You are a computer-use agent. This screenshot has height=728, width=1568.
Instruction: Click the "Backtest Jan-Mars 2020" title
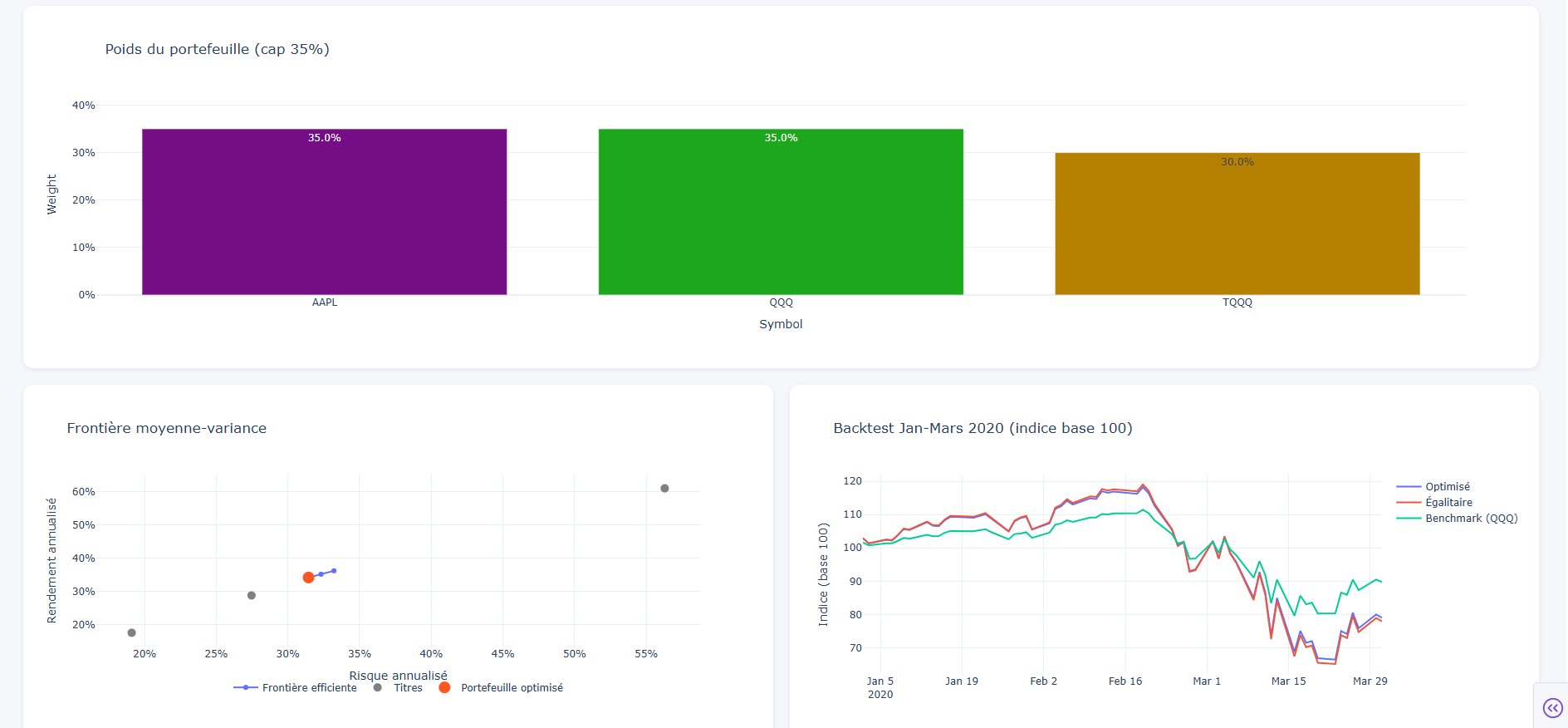(x=982, y=428)
